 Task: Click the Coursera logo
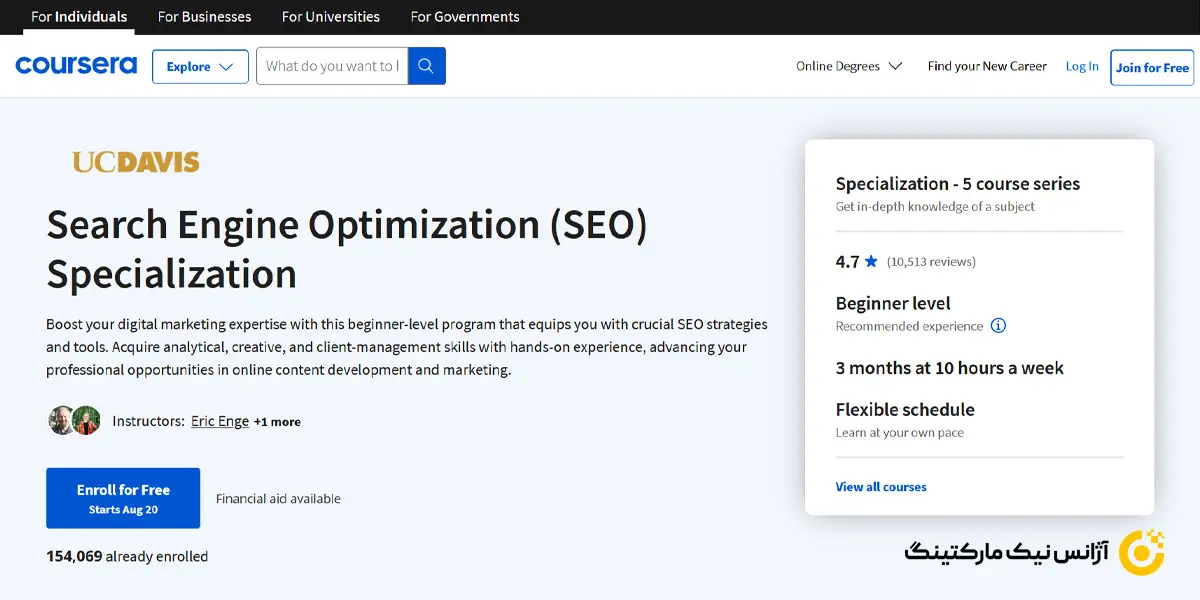pos(76,66)
